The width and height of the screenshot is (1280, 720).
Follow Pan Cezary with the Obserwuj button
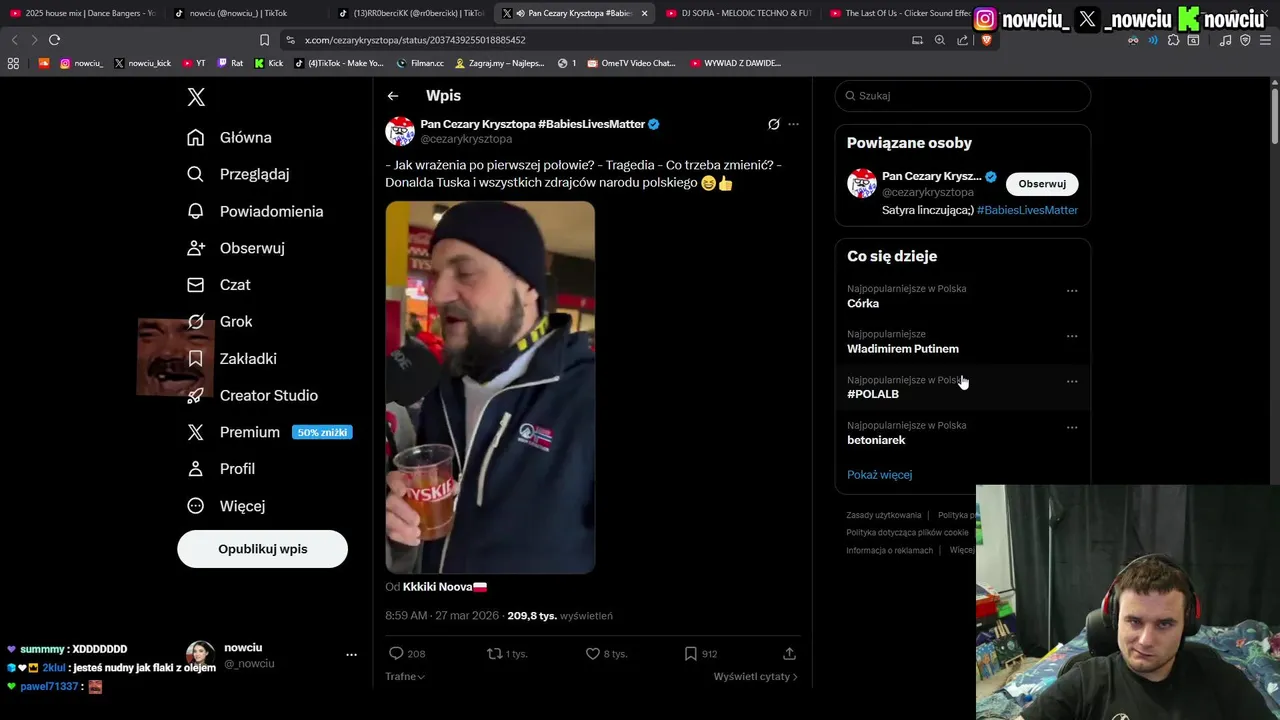point(1042,184)
